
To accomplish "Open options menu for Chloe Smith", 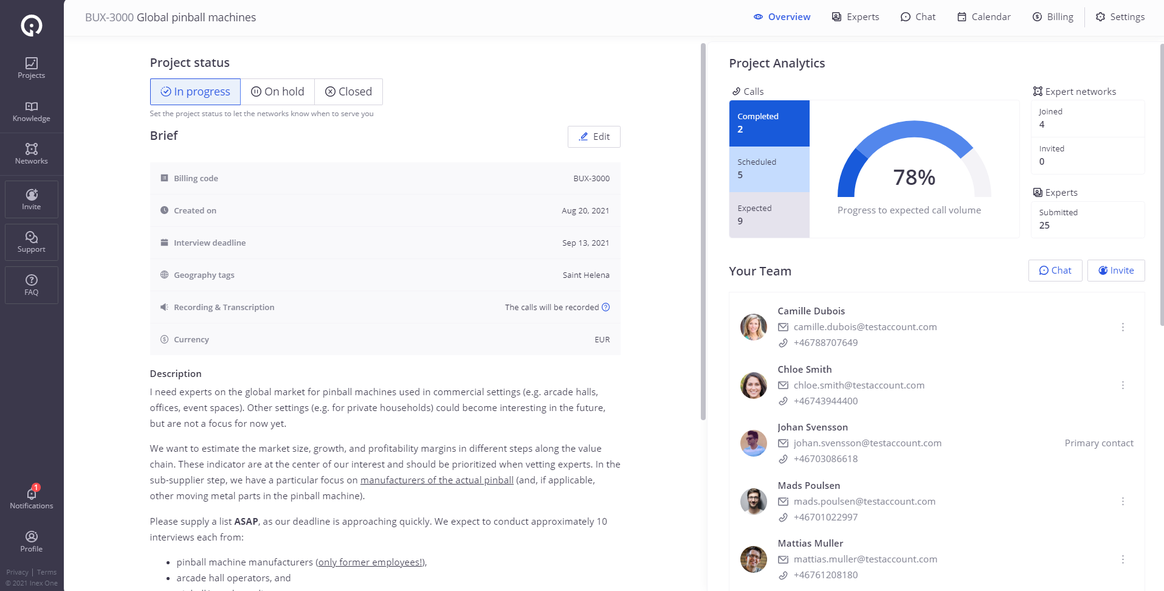I will [x=1122, y=385].
